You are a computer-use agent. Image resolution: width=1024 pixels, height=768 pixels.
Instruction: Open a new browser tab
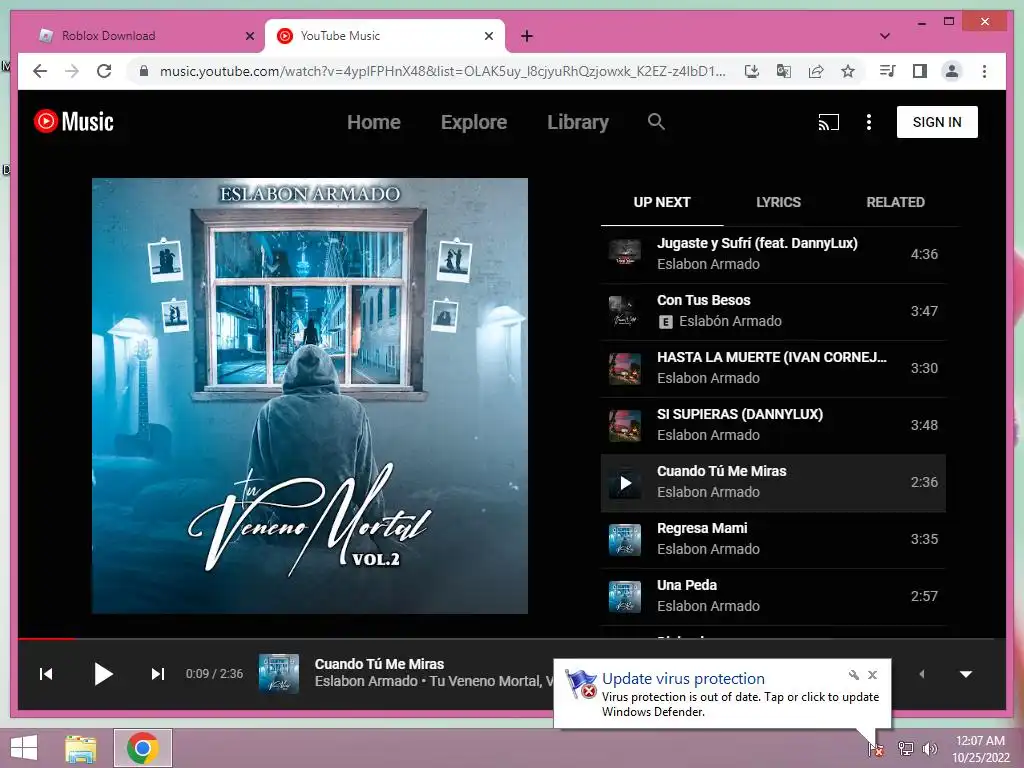[527, 36]
